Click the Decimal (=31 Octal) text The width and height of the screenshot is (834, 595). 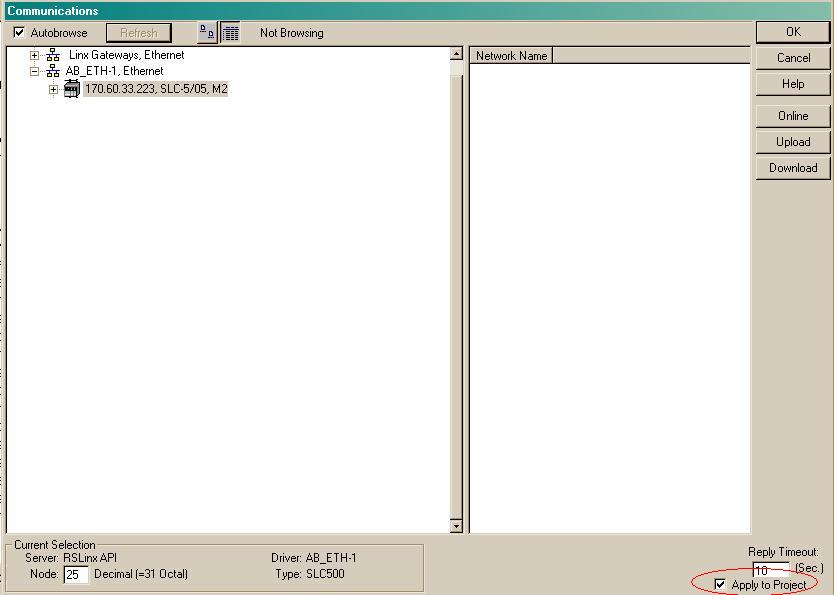point(141,574)
